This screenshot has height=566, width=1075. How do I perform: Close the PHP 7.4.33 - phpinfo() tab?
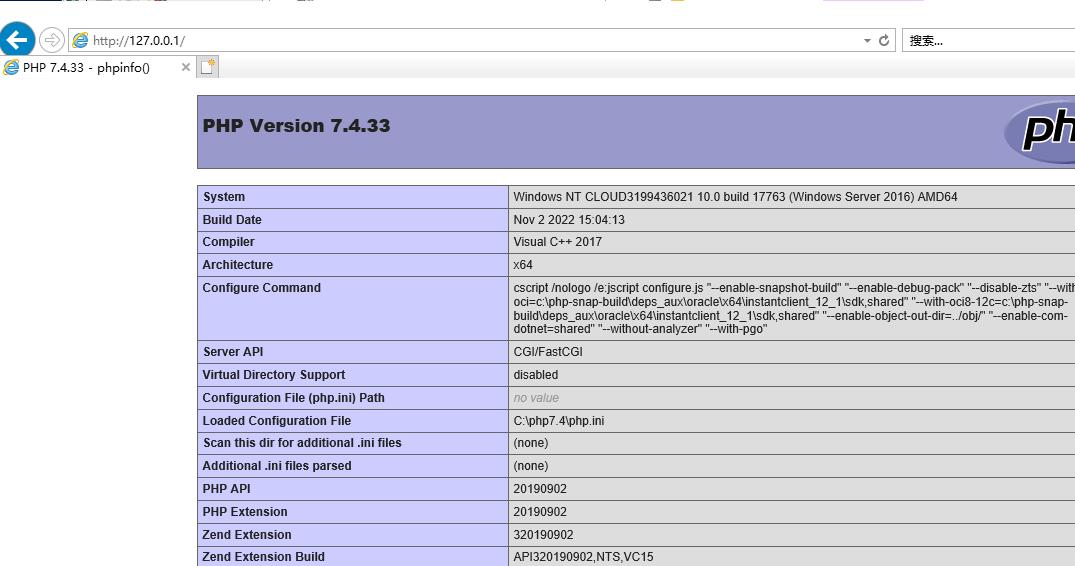tap(185, 67)
